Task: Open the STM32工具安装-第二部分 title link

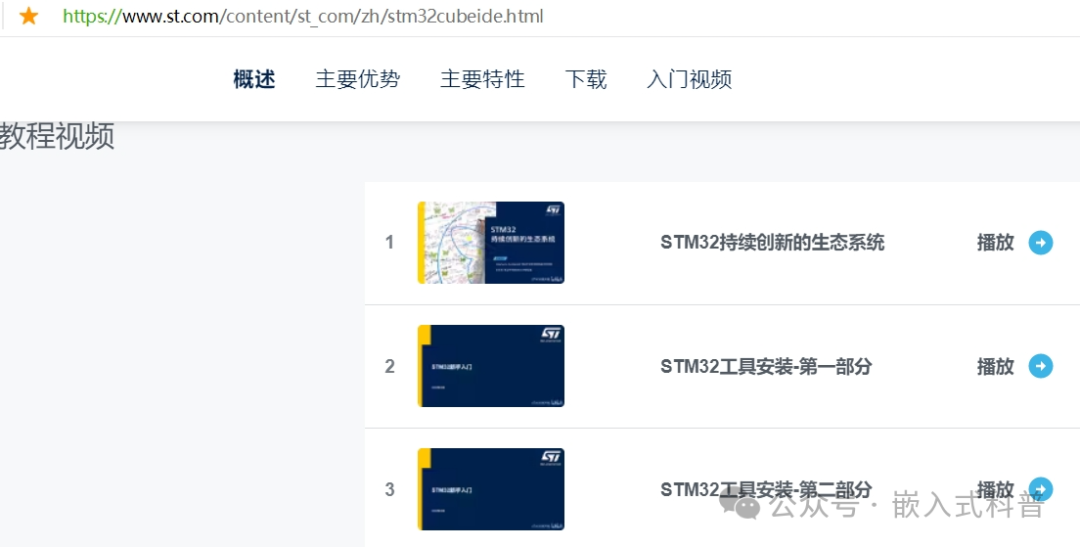Action: 766,489
